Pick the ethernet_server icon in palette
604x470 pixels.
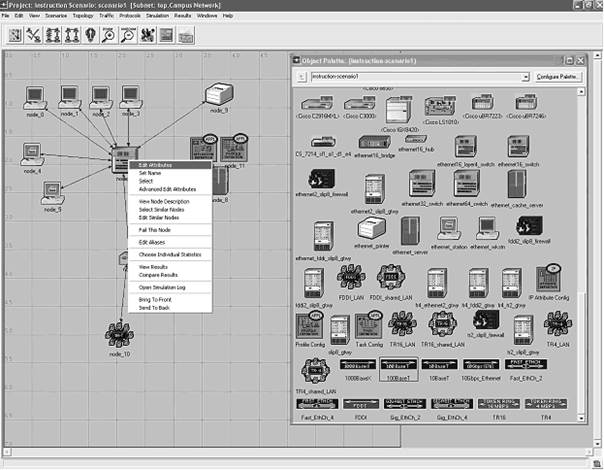click(x=412, y=230)
